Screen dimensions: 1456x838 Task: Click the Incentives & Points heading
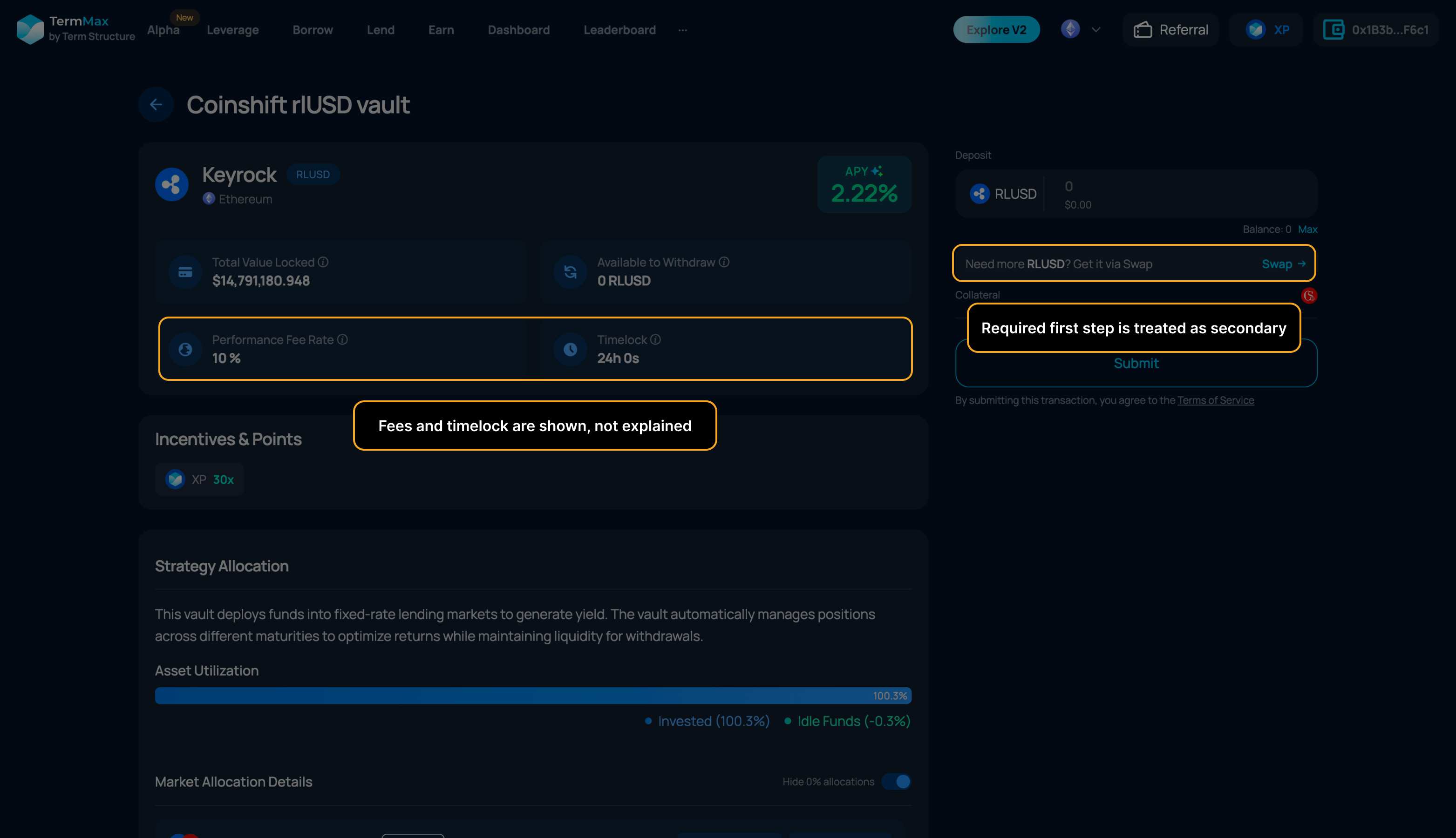coord(228,439)
